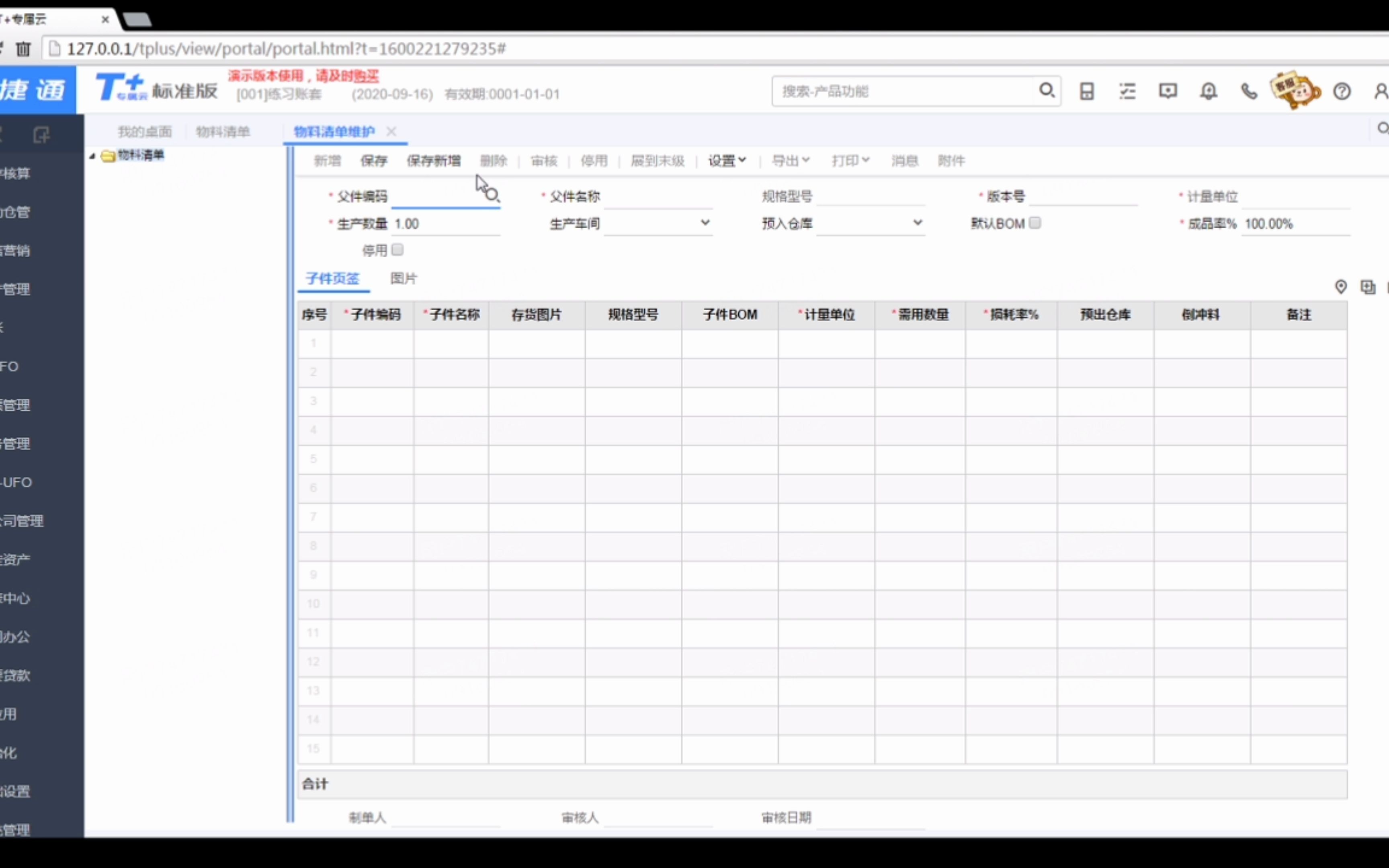
Task: Enable the 默认BOM checkbox
Action: 1035,223
